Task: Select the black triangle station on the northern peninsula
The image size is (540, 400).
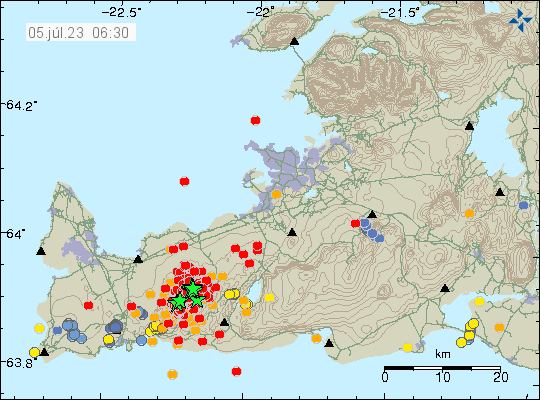Action: (x=294, y=41)
